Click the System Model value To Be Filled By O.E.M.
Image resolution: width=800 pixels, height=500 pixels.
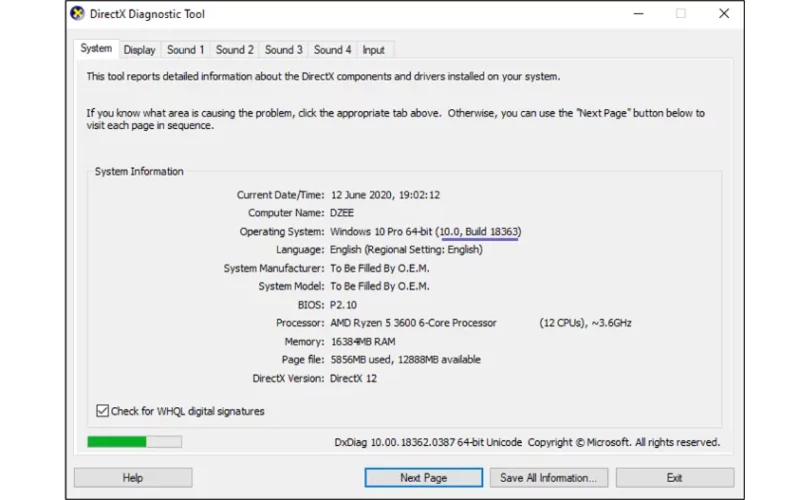click(380, 286)
